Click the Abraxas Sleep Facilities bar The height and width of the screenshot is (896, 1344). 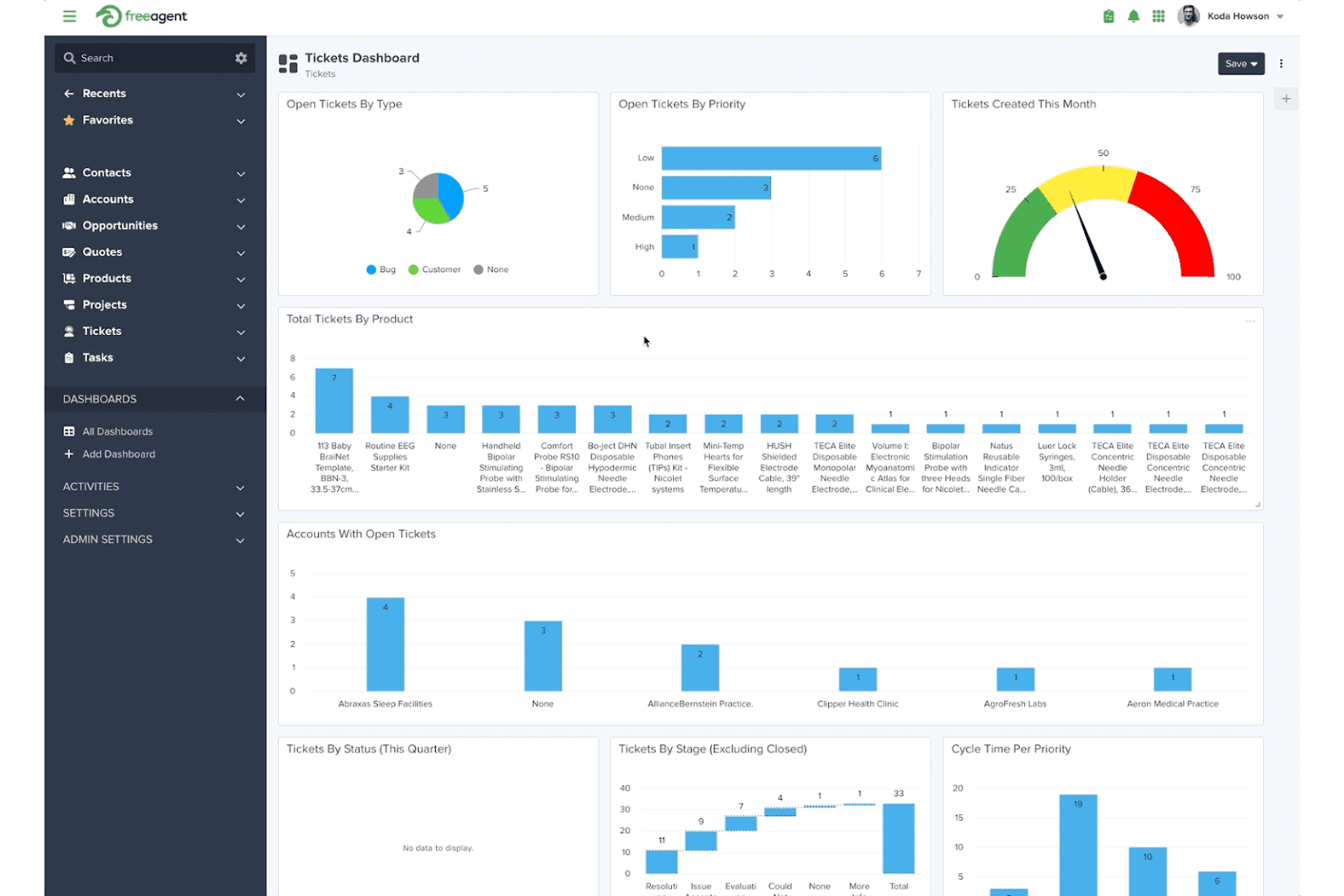pyautogui.click(x=385, y=645)
